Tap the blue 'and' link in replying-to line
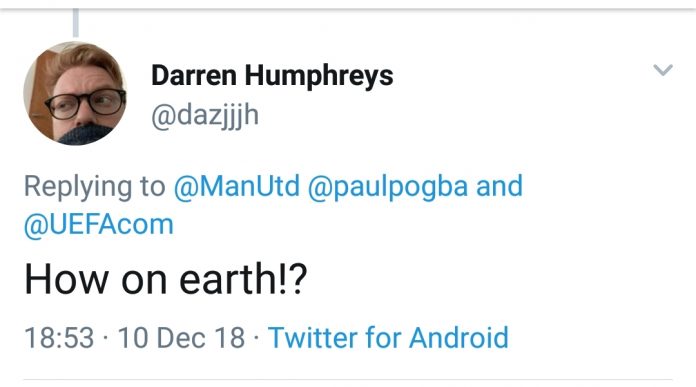The height and width of the screenshot is (387, 696). pyautogui.click(x=499, y=186)
